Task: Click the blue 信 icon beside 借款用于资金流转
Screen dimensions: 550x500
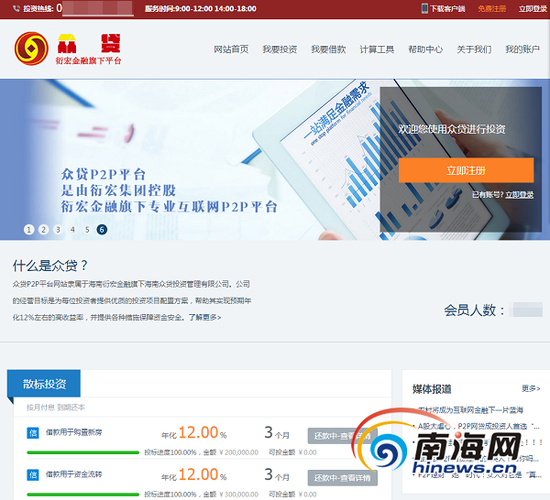Action: 33,475
